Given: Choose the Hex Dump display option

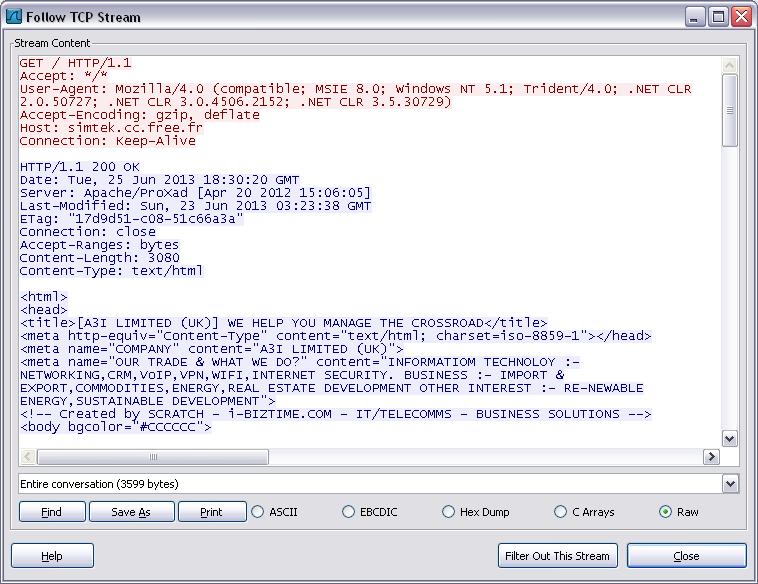Looking at the screenshot, I should tap(476, 512).
